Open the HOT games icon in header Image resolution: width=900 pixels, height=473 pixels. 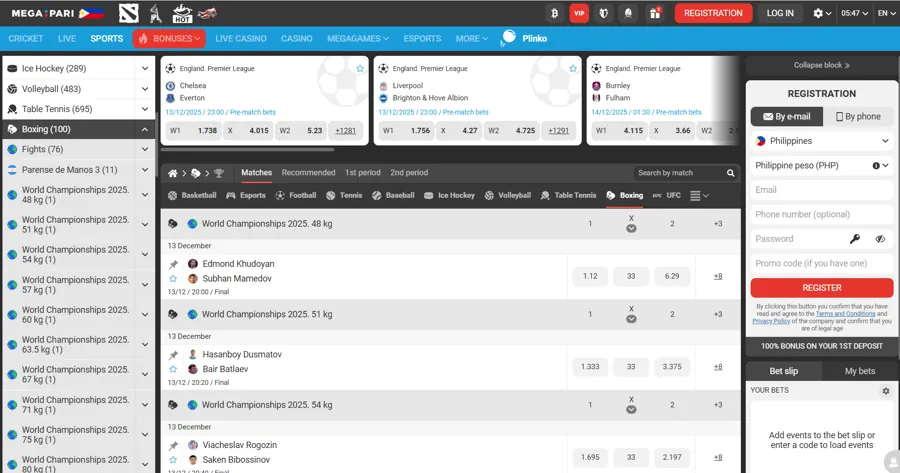tap(182, 13)
